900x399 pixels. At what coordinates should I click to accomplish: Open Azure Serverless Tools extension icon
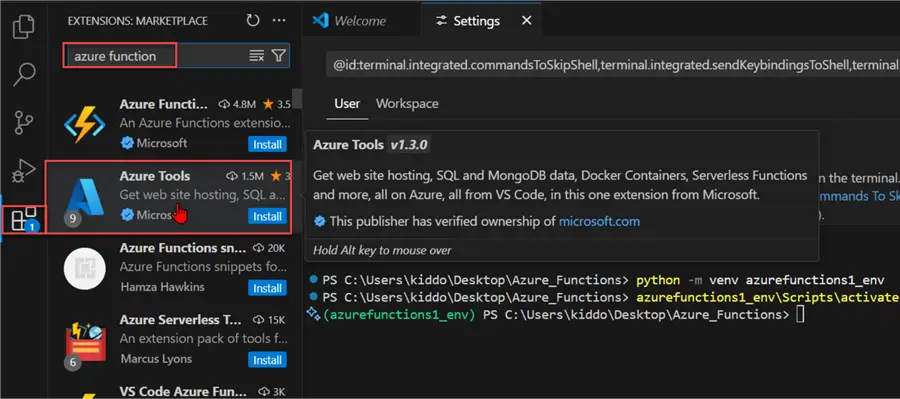pos(86,341)
